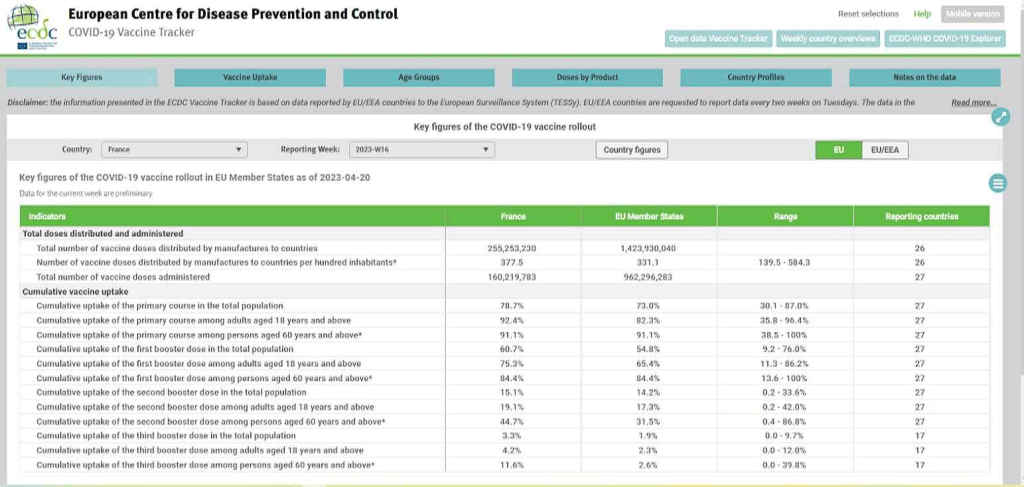1024x487 pixels.
Task: Select the Key Figures tab
Action: click(x=82, y=77)
